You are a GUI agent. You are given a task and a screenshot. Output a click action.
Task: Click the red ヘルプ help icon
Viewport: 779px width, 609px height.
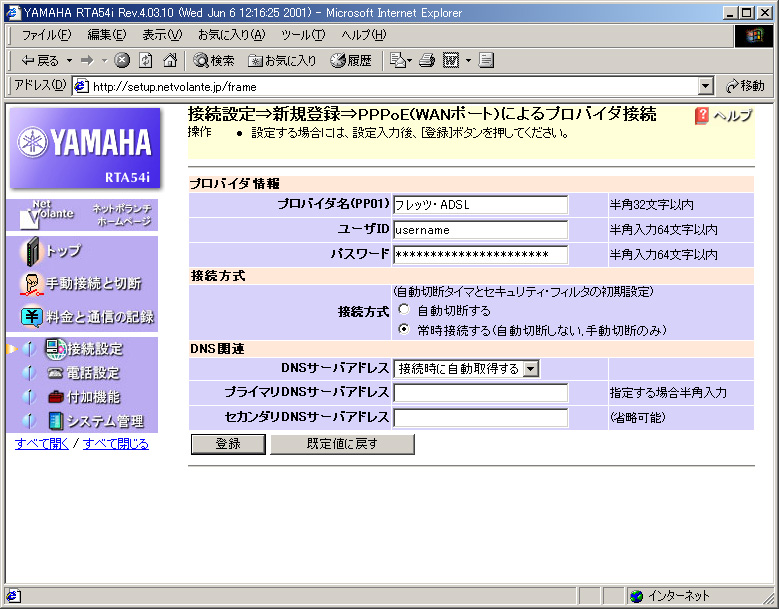tap(702, 116)
